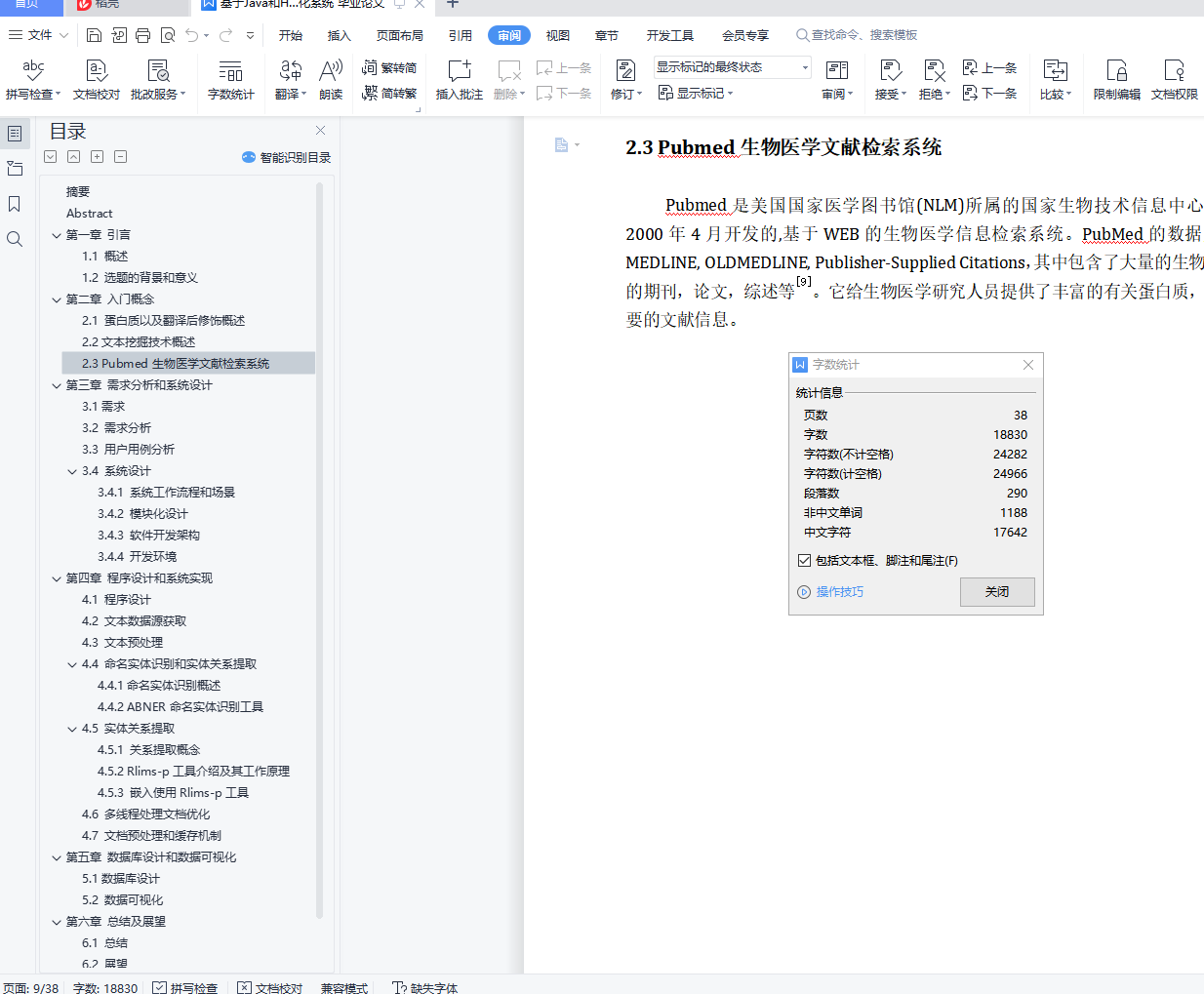Go to next revision 下一条 beside 拒绝
This screenshot has height=994, width=1204.
click(989, 93)
